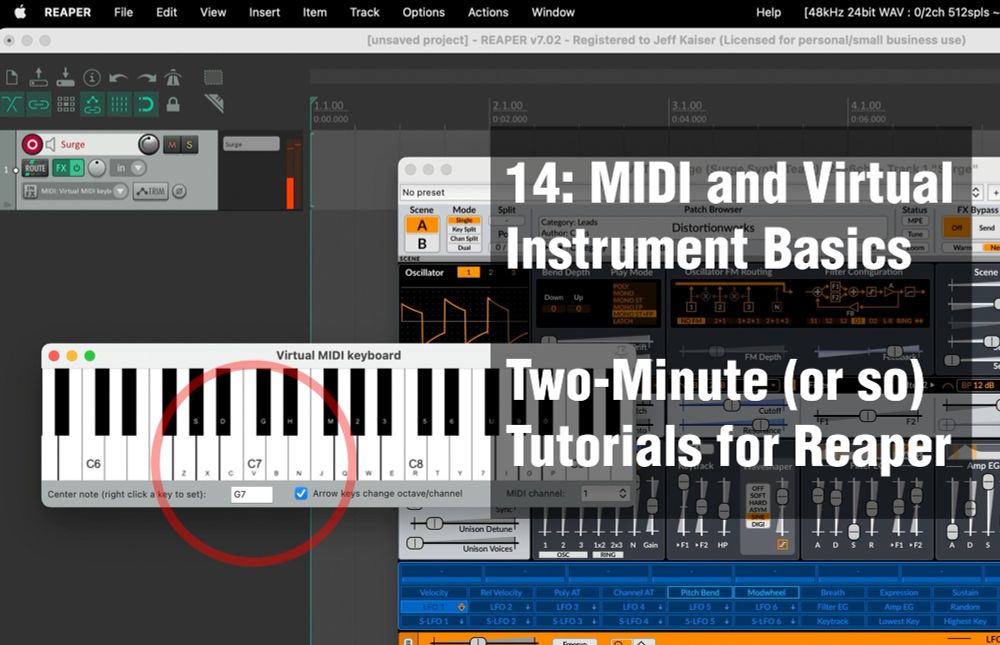Click the dashed selection rectangle toolbar icon

point(213,78)
